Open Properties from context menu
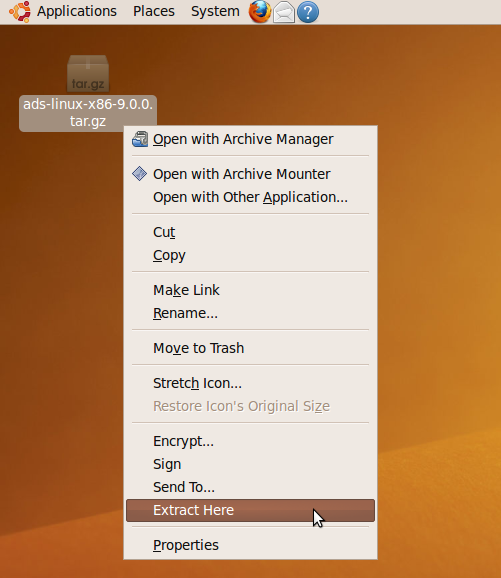 click(250, 545)
